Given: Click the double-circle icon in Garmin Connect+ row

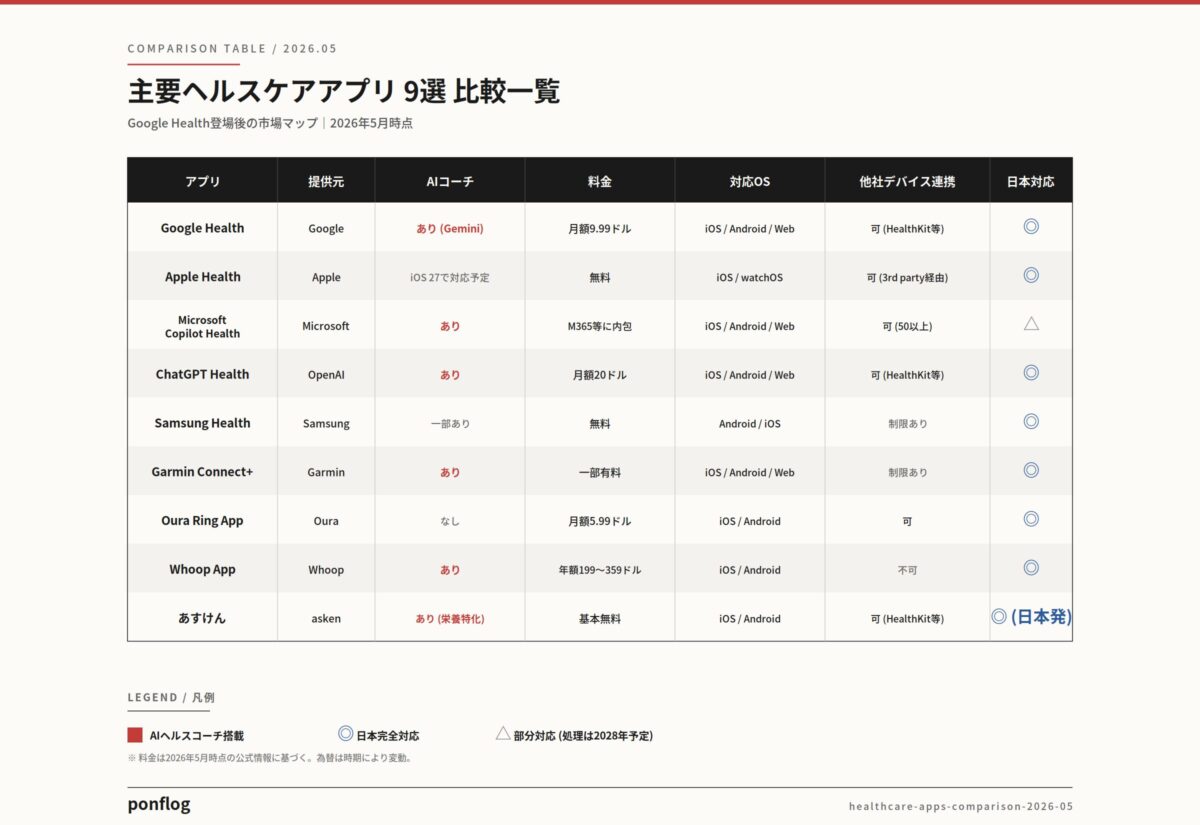Looking at the screenshot, I should [x=1031, y=470].
